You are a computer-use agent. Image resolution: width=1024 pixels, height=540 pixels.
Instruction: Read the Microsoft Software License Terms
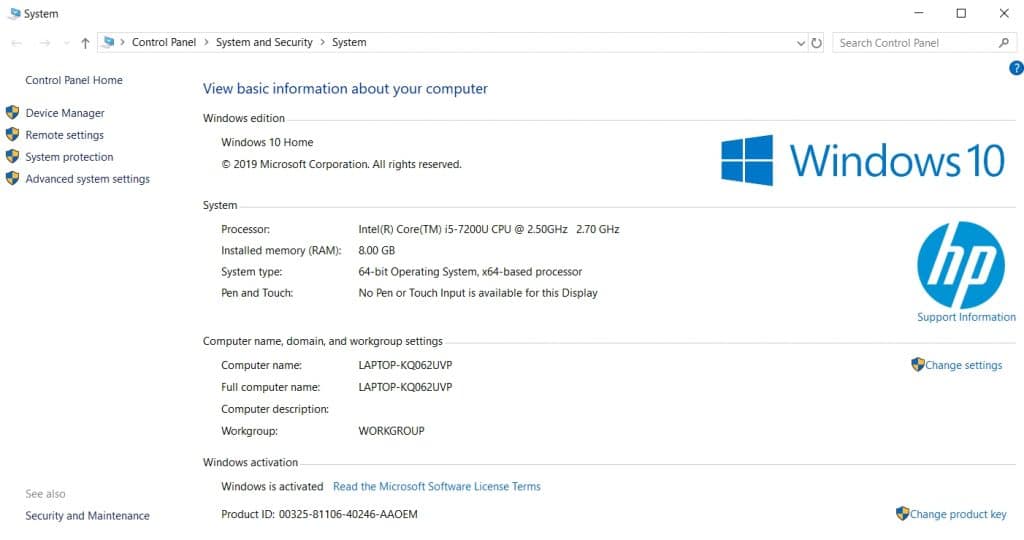pos(436,487)
